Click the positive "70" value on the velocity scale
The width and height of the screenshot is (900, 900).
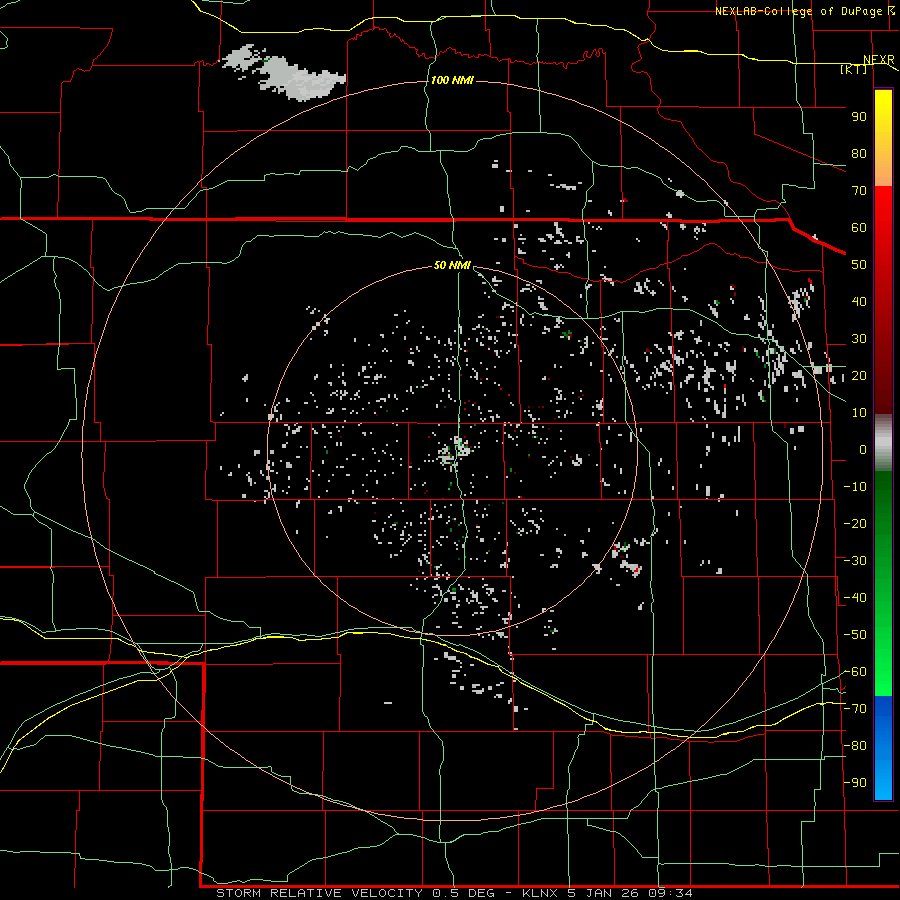(859, 191)
